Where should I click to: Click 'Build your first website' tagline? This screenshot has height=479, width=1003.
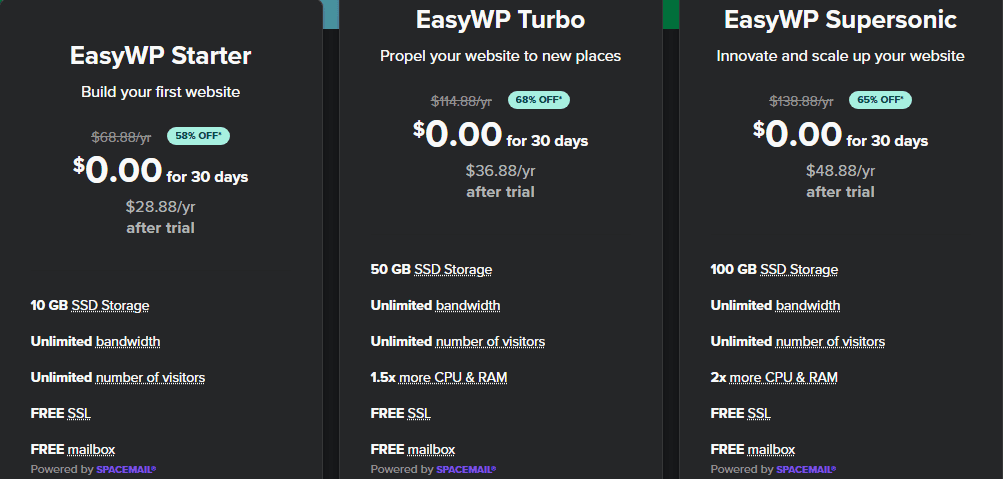point(161,92)
